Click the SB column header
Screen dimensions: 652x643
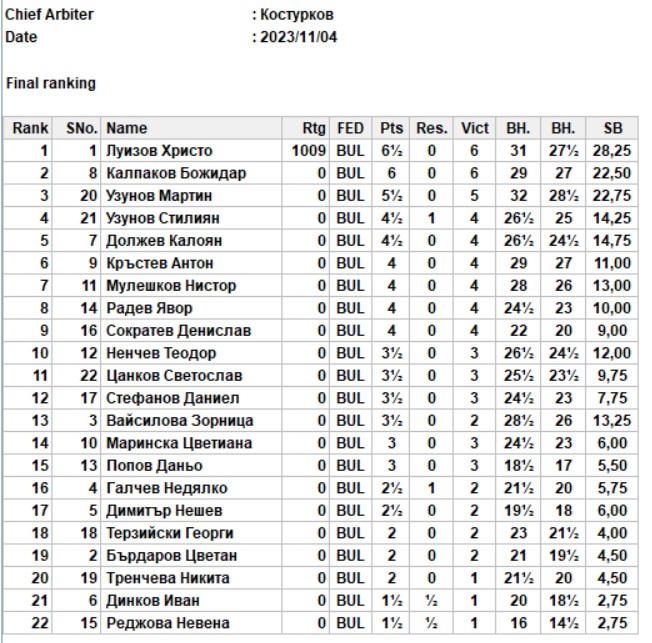(613, 129)
